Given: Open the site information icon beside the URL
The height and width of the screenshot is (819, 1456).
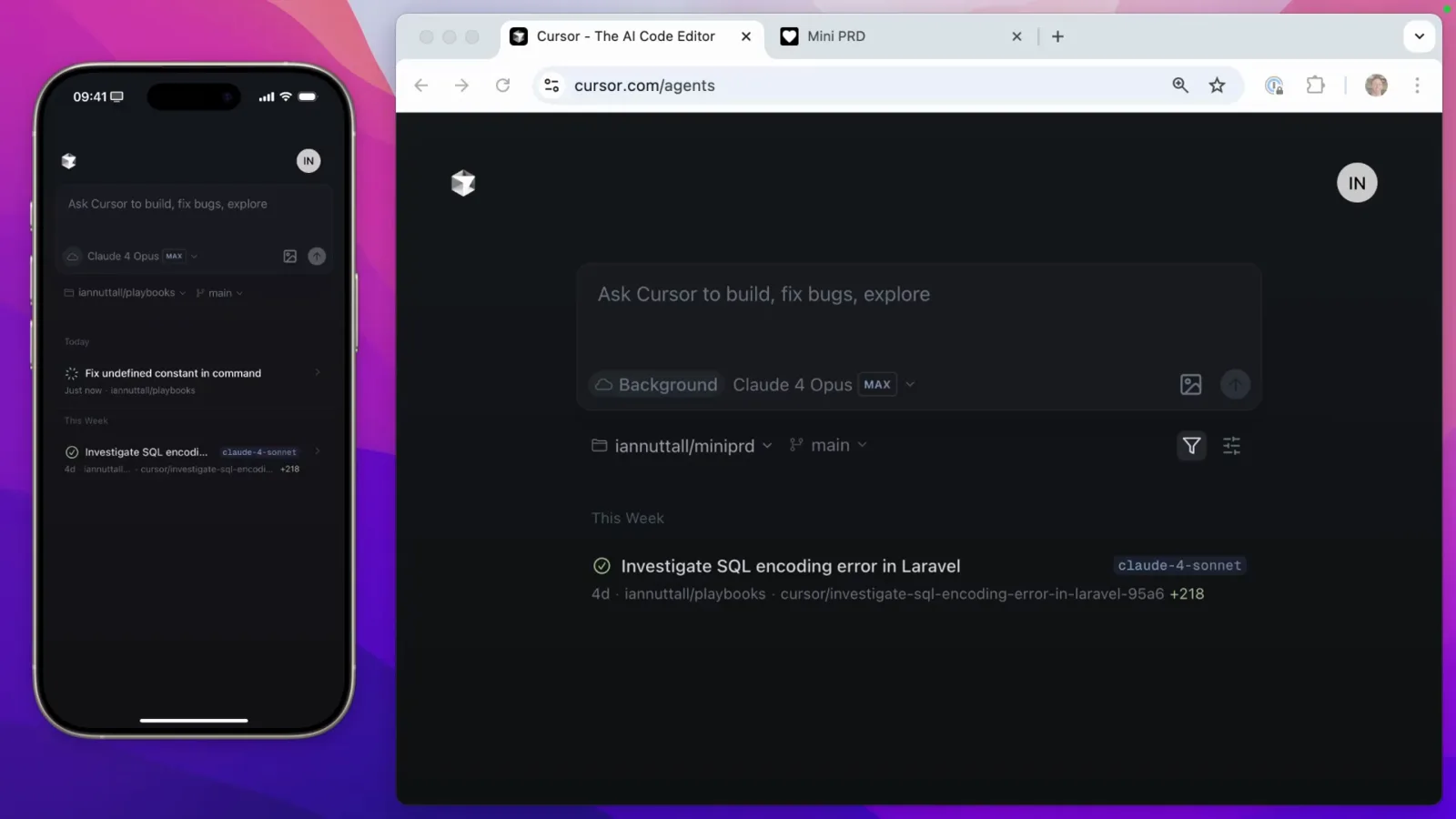Looking at the screenshot, I should [x=551, y=86].
